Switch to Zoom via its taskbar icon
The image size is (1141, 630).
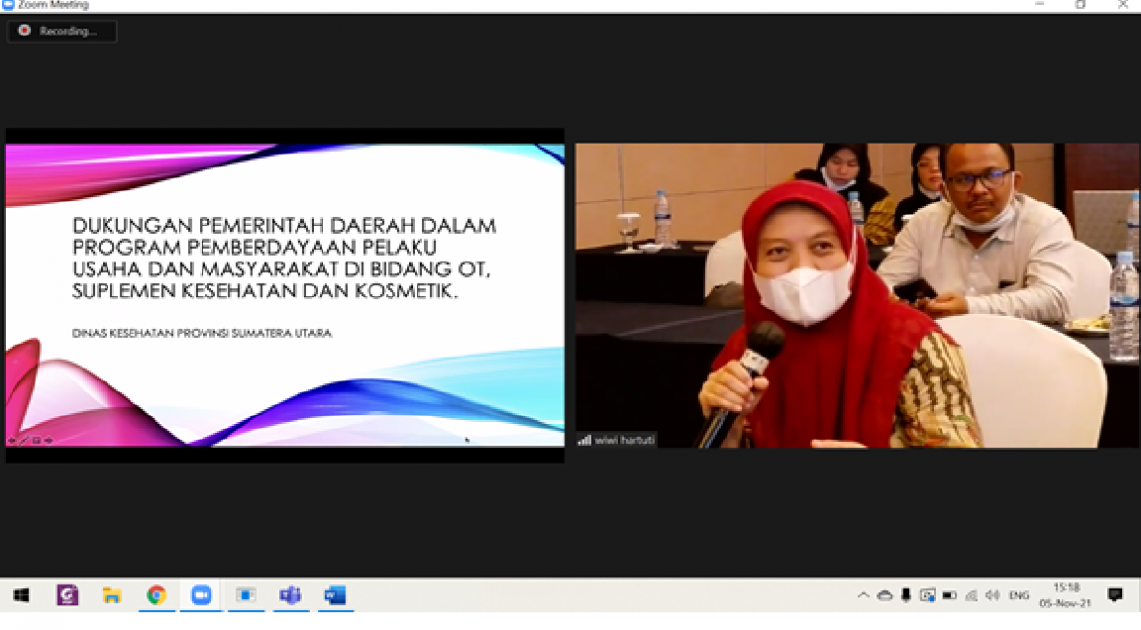pos(201,595)
